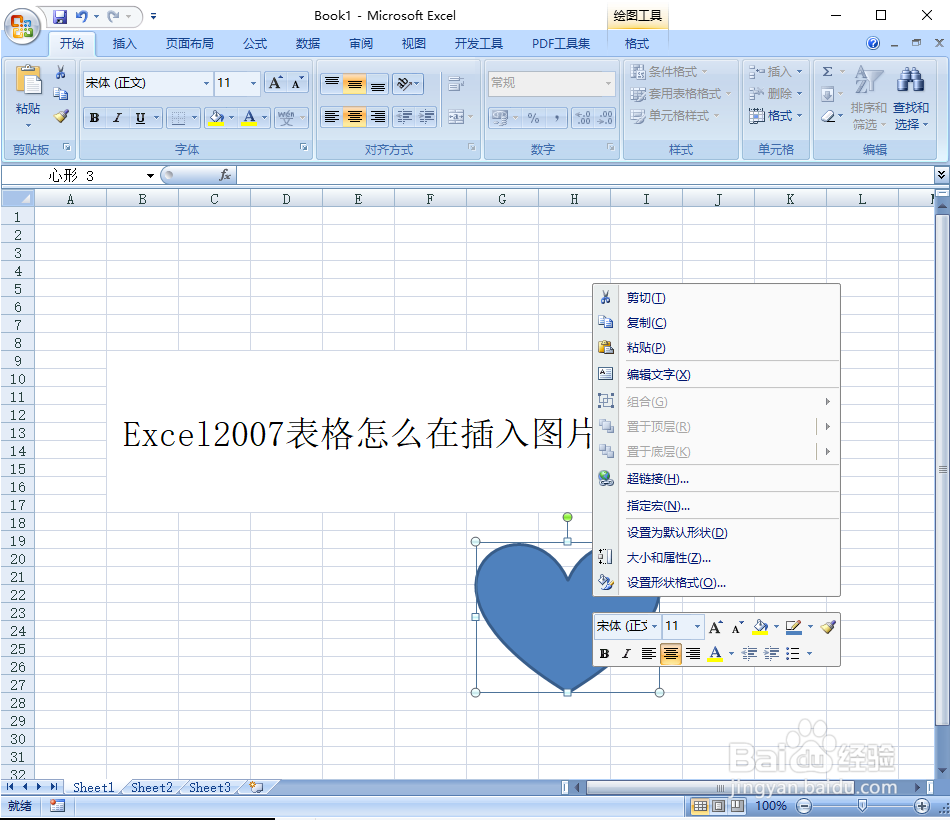Open the 插入 ribbon tab
The width and height of the screenshot is (950, 820).
[x=125, y=44]
